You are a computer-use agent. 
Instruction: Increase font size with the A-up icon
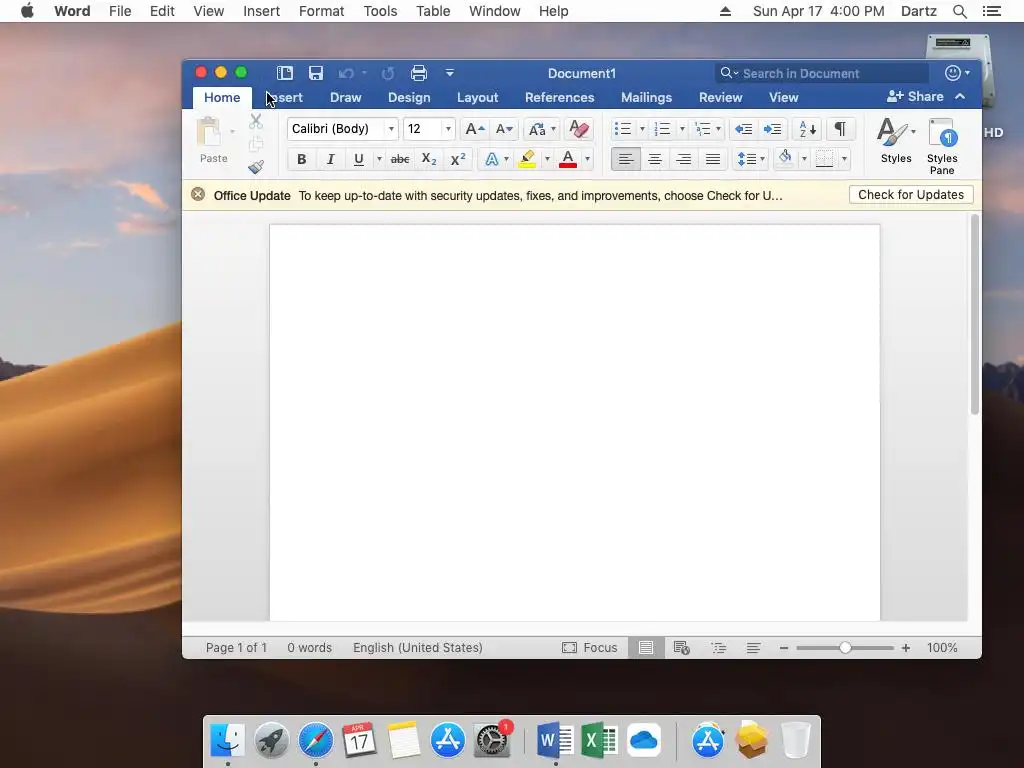(474, 129)
